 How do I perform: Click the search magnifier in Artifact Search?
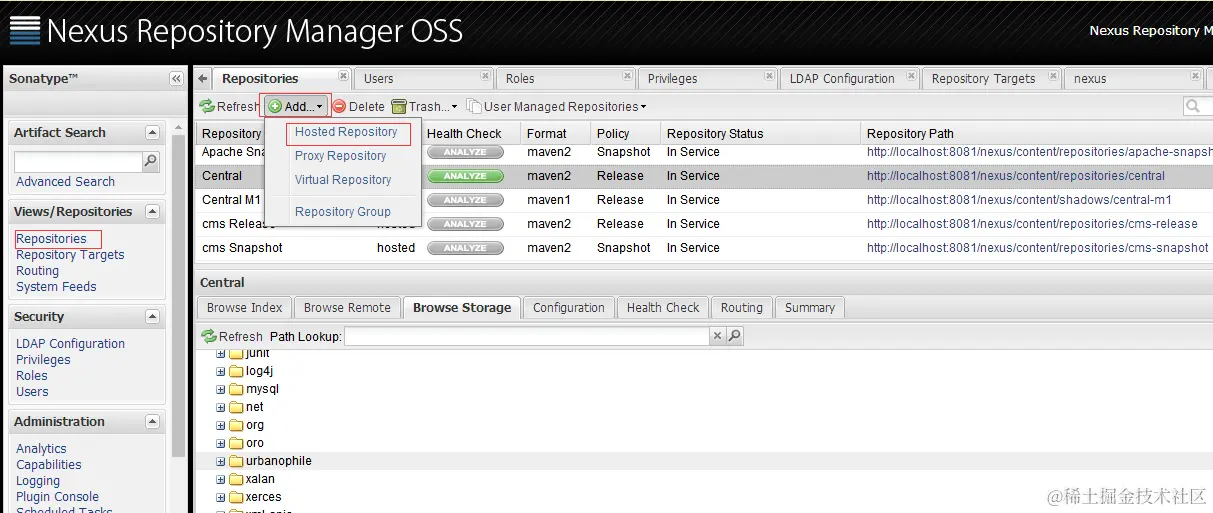pyautogui.click(x=151, y=161)
